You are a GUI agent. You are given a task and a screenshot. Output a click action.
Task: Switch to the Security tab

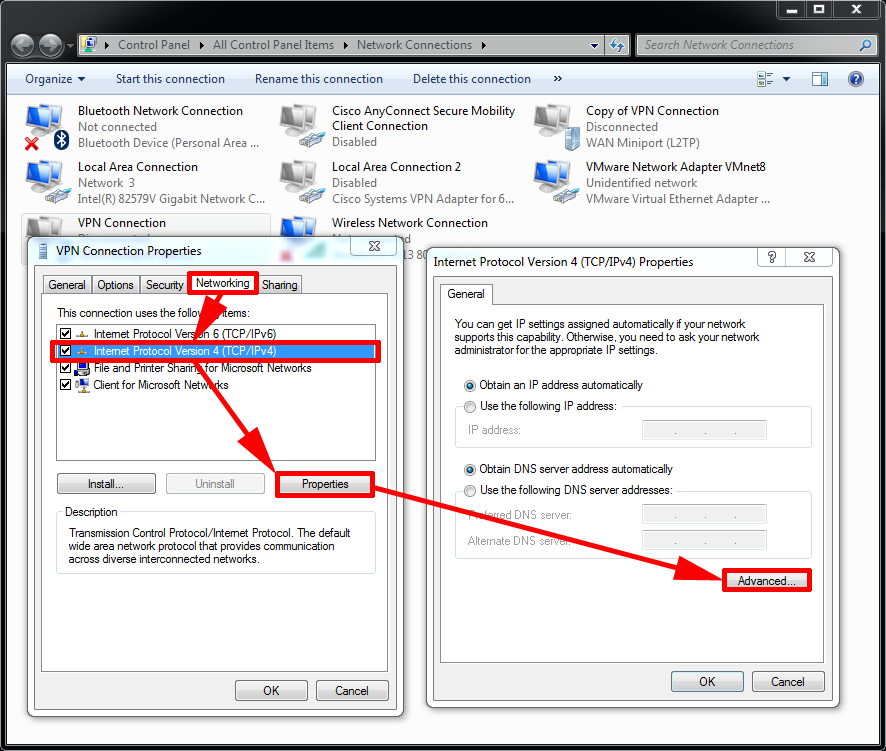[164, 285]
